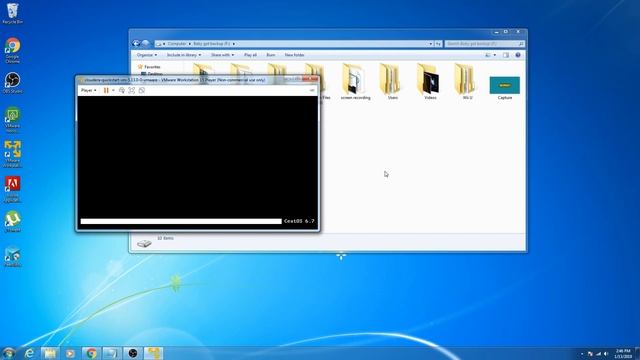Open the Share with menu
This screenshot has height=360, width=640.
(x=222, y=55)
